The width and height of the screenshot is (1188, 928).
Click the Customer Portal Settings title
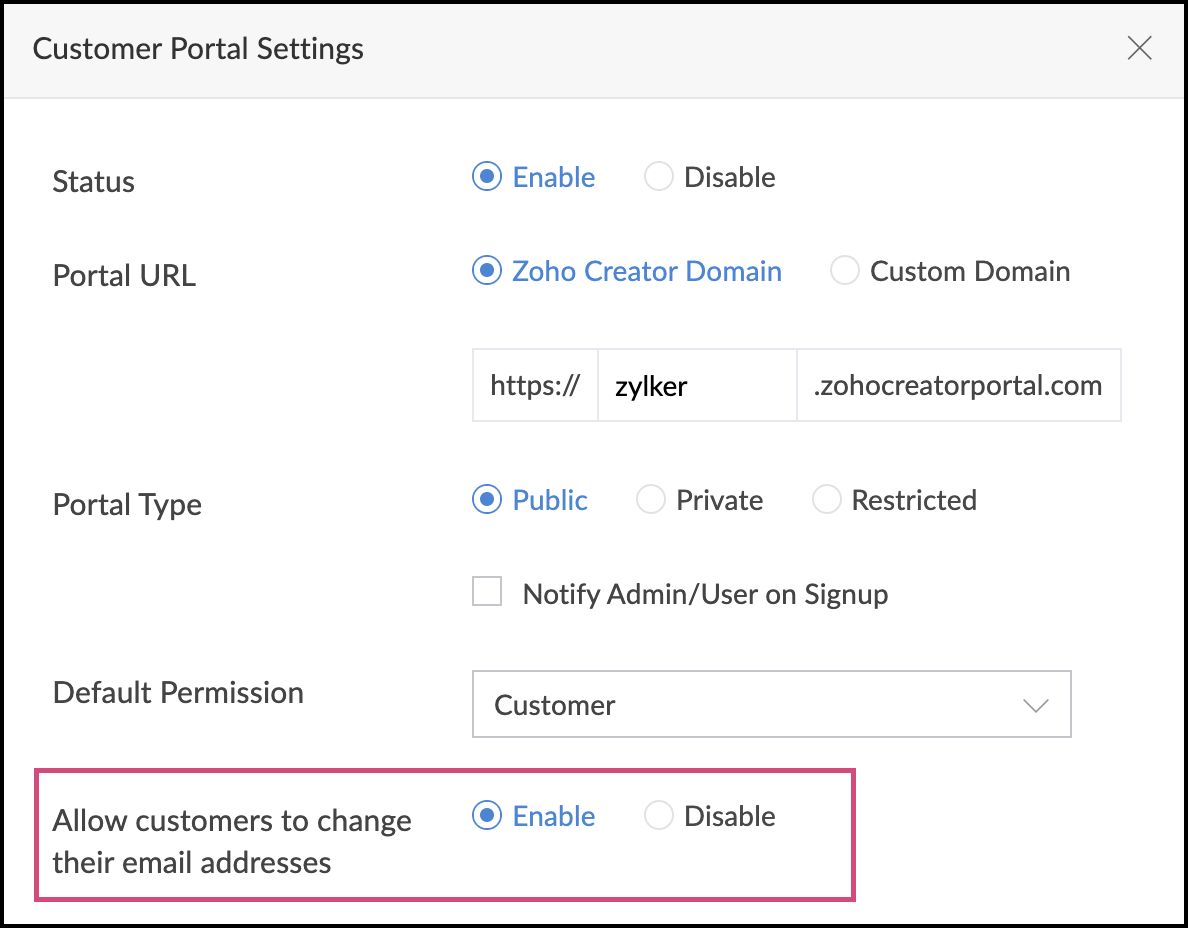pos(198,48)
